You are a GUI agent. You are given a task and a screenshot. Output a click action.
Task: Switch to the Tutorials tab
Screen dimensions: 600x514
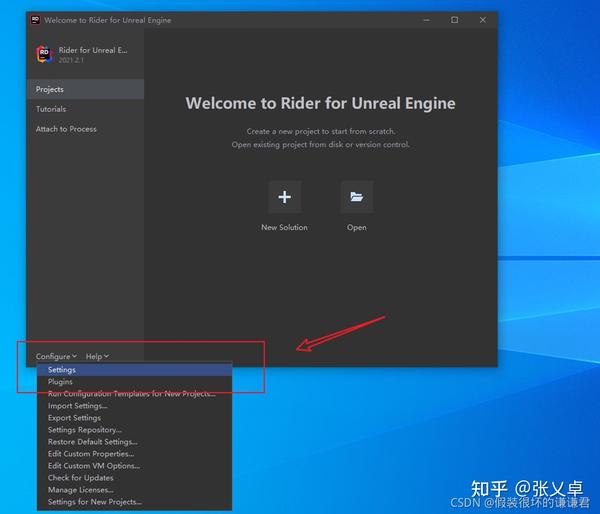click(x=85, y=109)
